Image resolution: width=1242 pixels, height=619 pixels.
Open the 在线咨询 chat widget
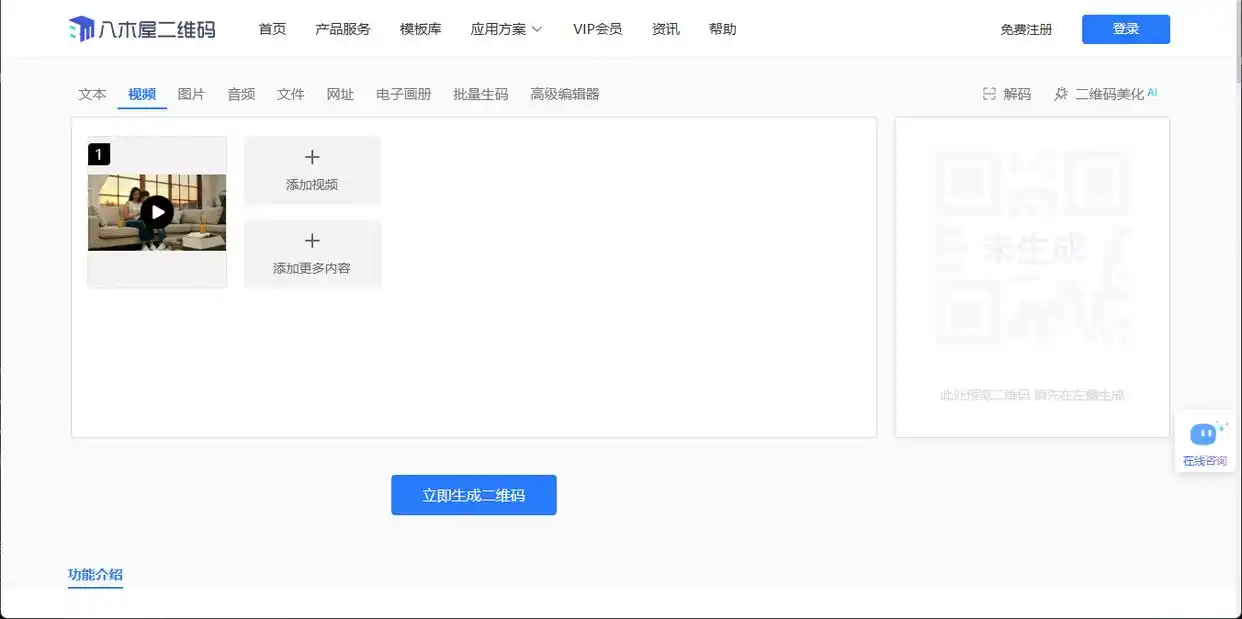point(1204,441)
